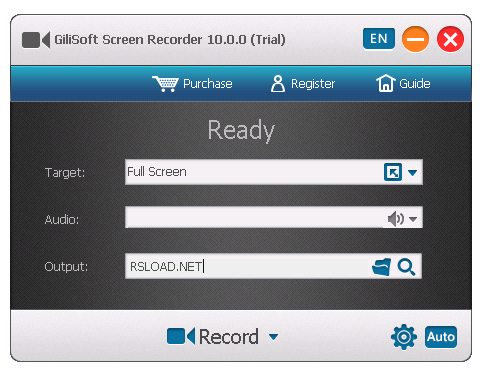The height and width of the screenshot is (375, 490).
Task: Click the Ready status text
Action: (x=241, y=130)
